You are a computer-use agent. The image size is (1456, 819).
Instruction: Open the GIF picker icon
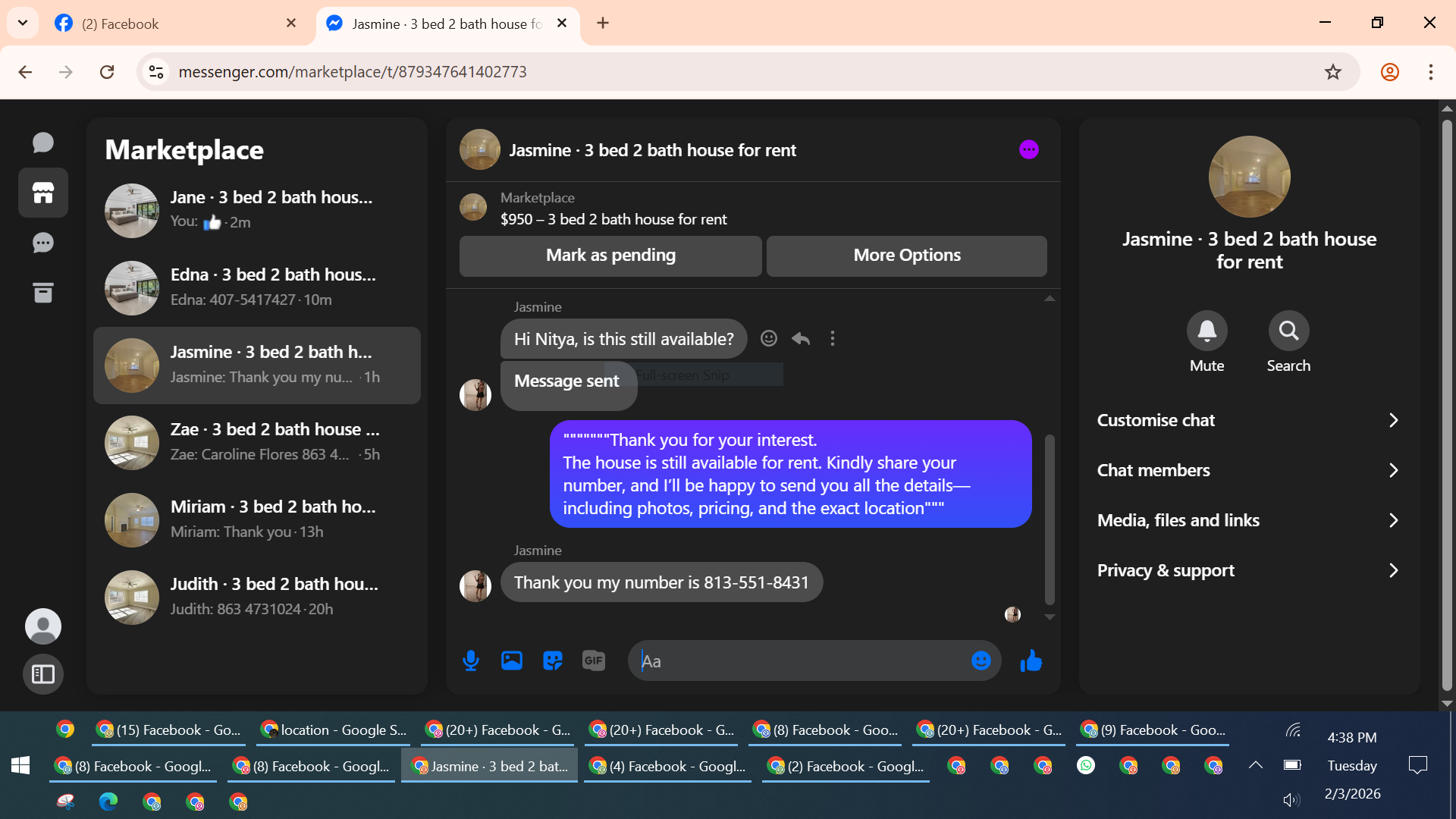594,661
